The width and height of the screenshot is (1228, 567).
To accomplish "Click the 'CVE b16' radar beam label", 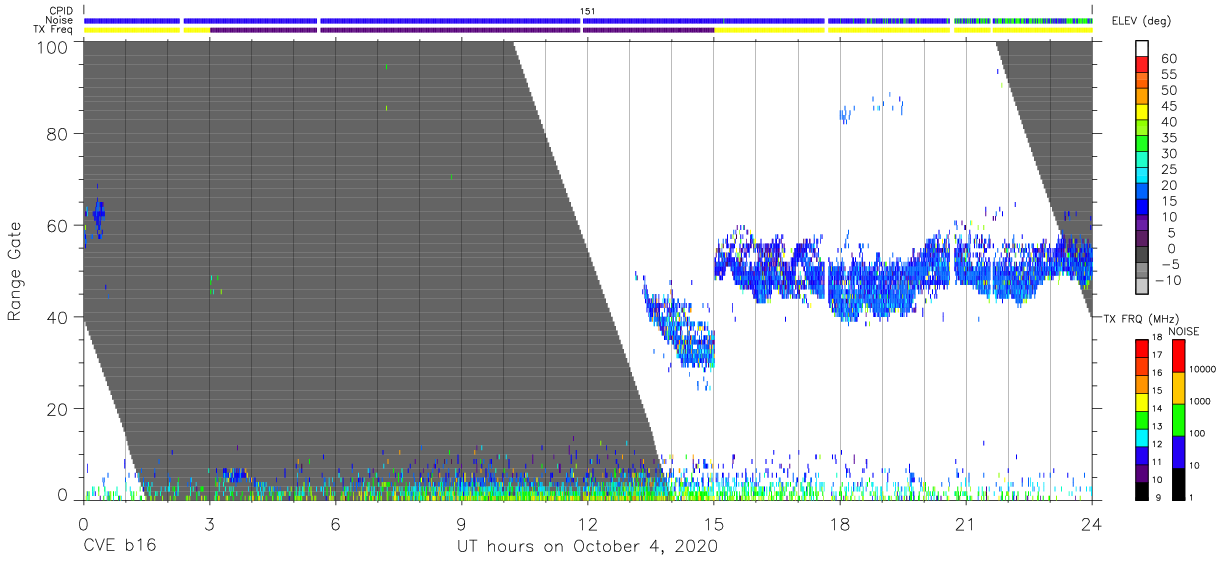I will tap(119, 546).
